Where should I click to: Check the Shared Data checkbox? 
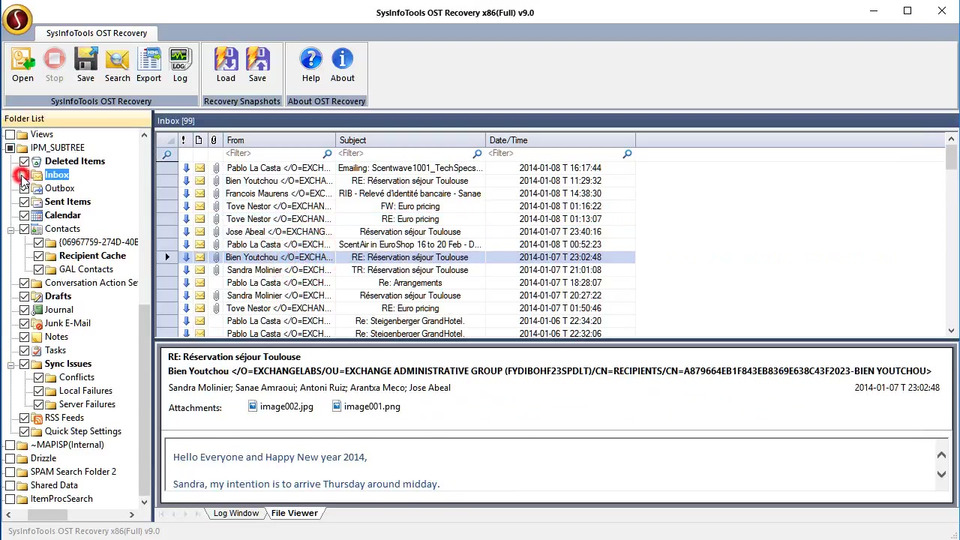(10, 486)
